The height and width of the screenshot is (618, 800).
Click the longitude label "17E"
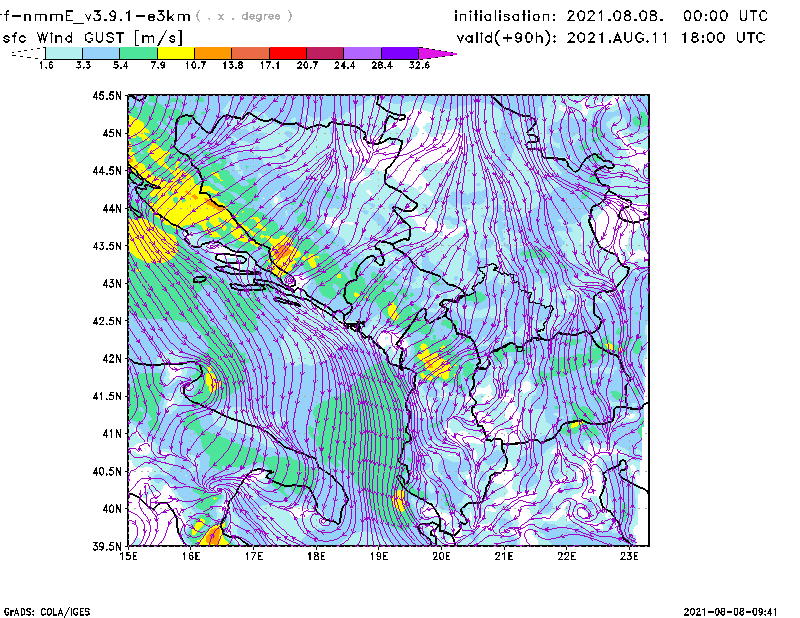[x=254, y=556]
